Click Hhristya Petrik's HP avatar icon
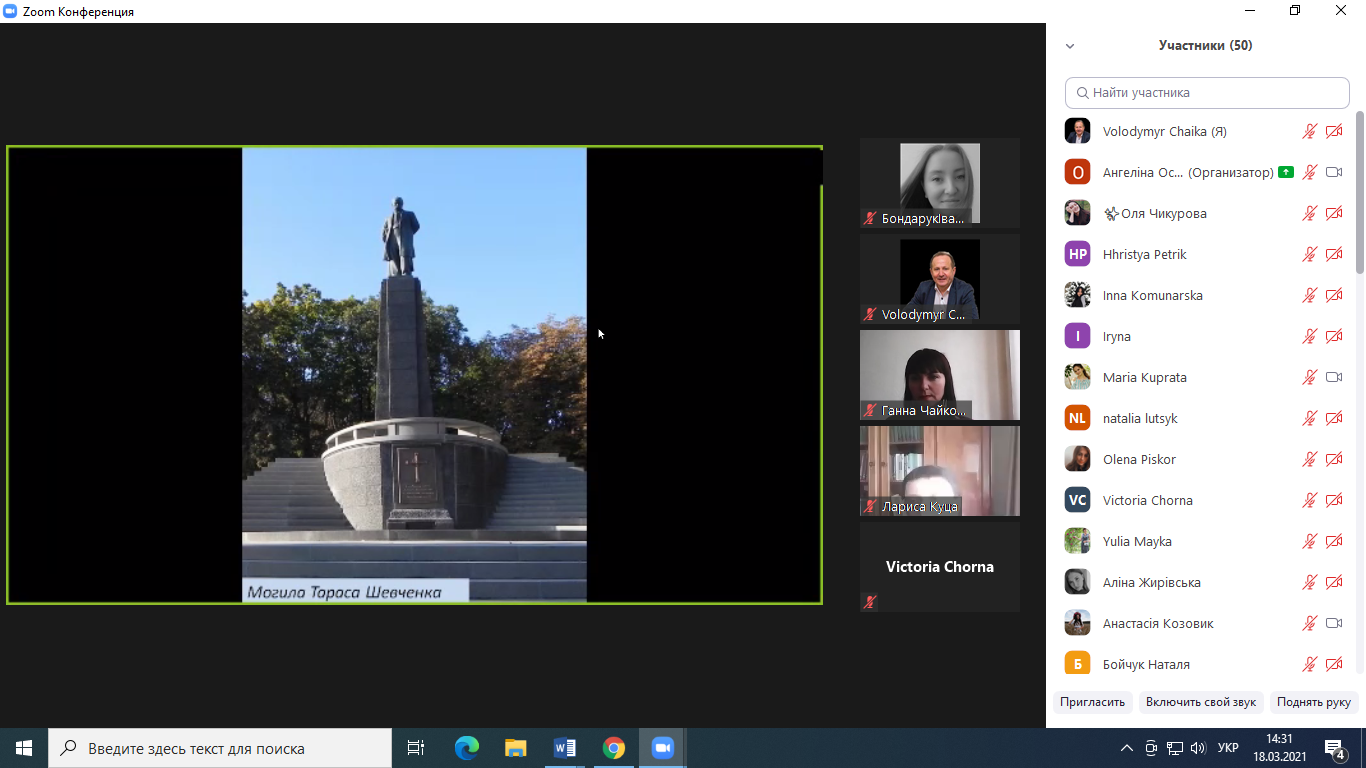Screen dimensions: 1366x768 coord(1077,254)
